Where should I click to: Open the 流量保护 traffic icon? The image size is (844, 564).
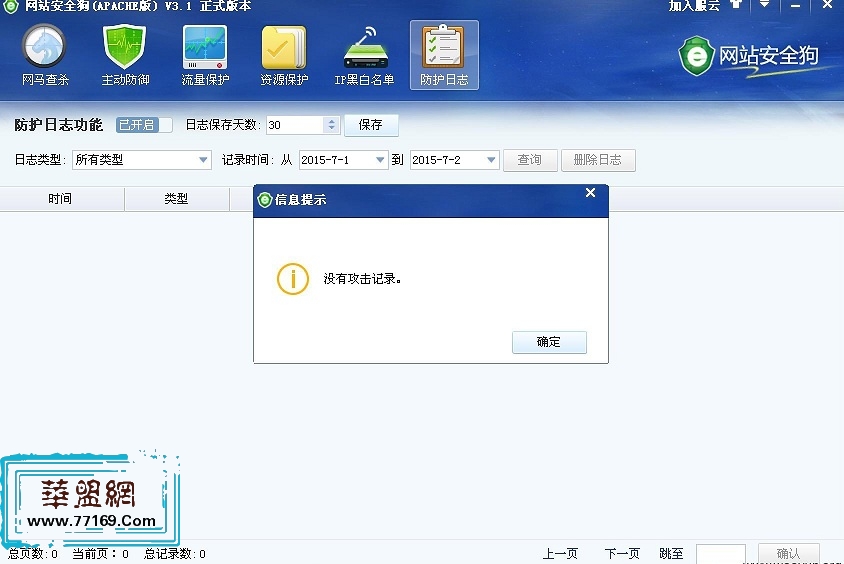coord(205,56)
